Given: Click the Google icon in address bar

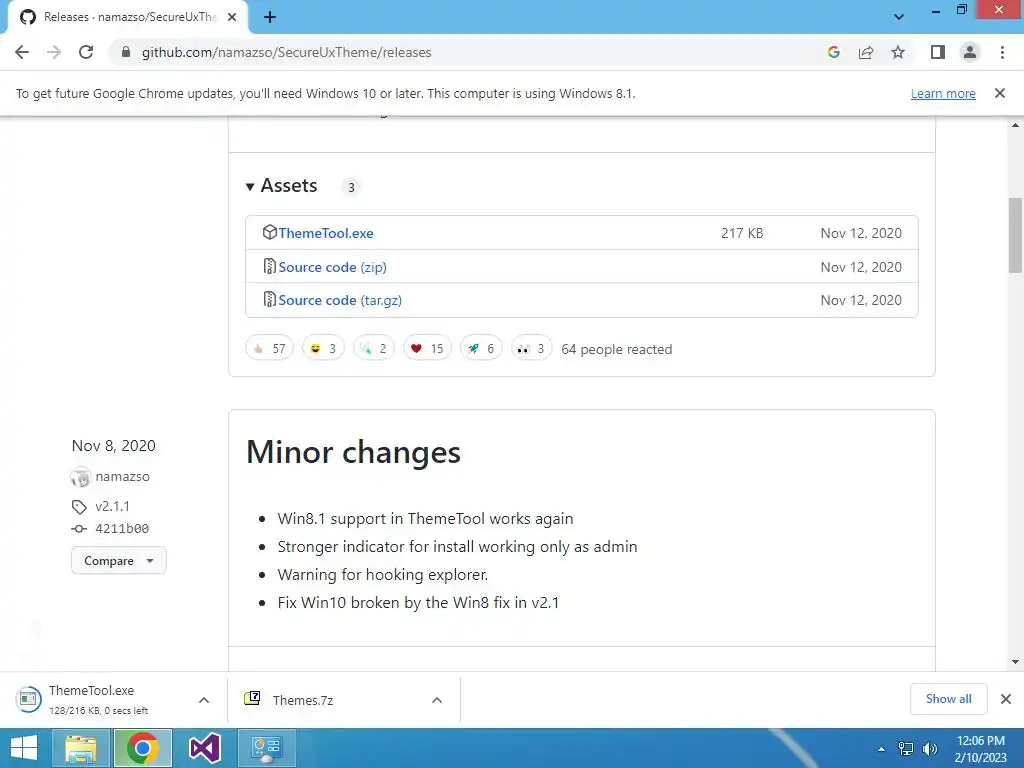Looking at the screenshot, I should pos(833,52).
